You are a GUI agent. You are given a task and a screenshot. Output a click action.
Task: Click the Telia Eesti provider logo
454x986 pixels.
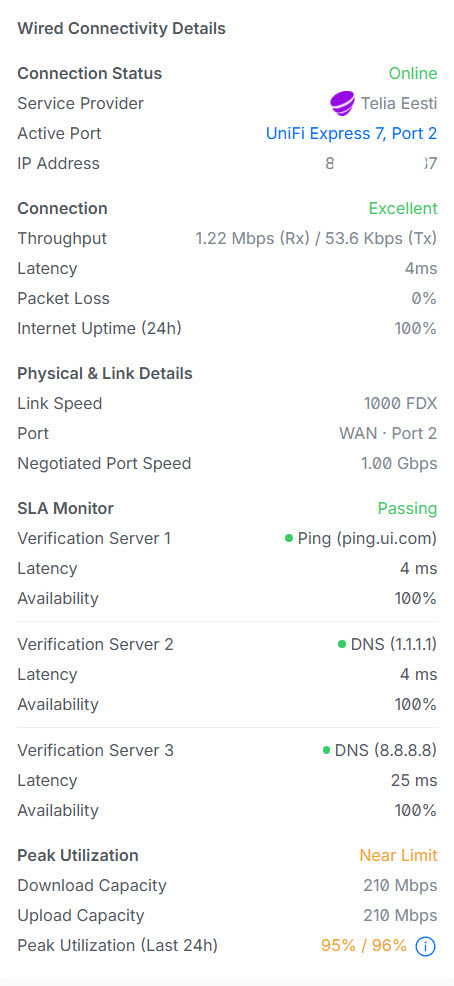click(x=342, y=103)
